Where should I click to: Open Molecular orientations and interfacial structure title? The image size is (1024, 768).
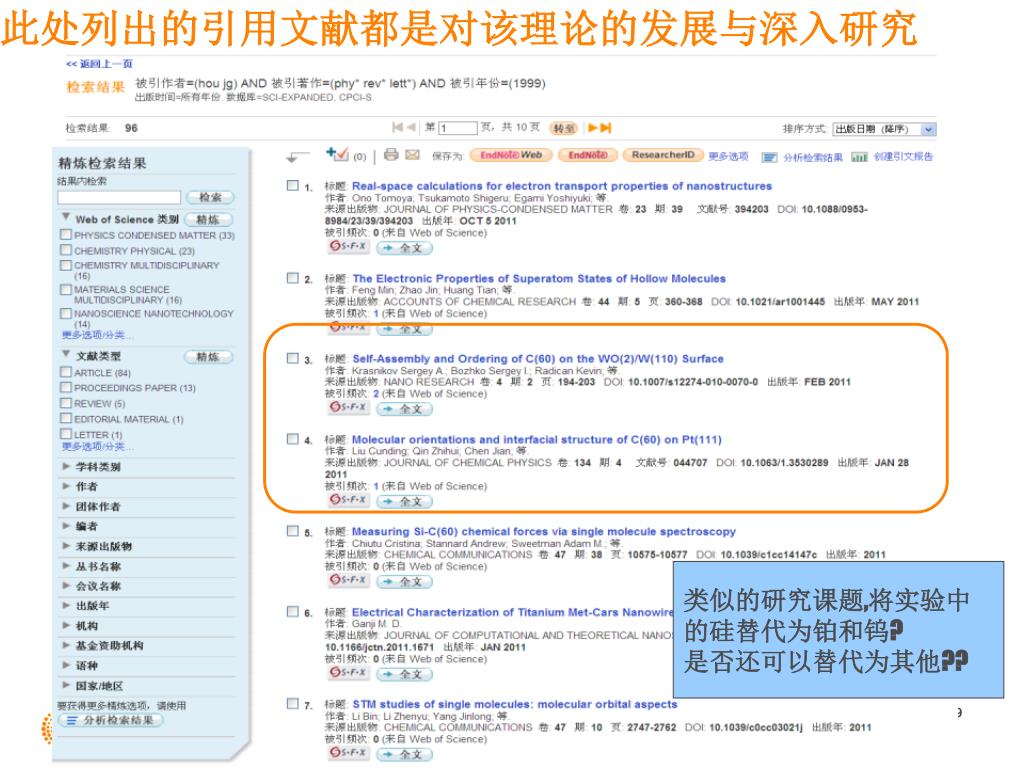[x=537, y=440]
